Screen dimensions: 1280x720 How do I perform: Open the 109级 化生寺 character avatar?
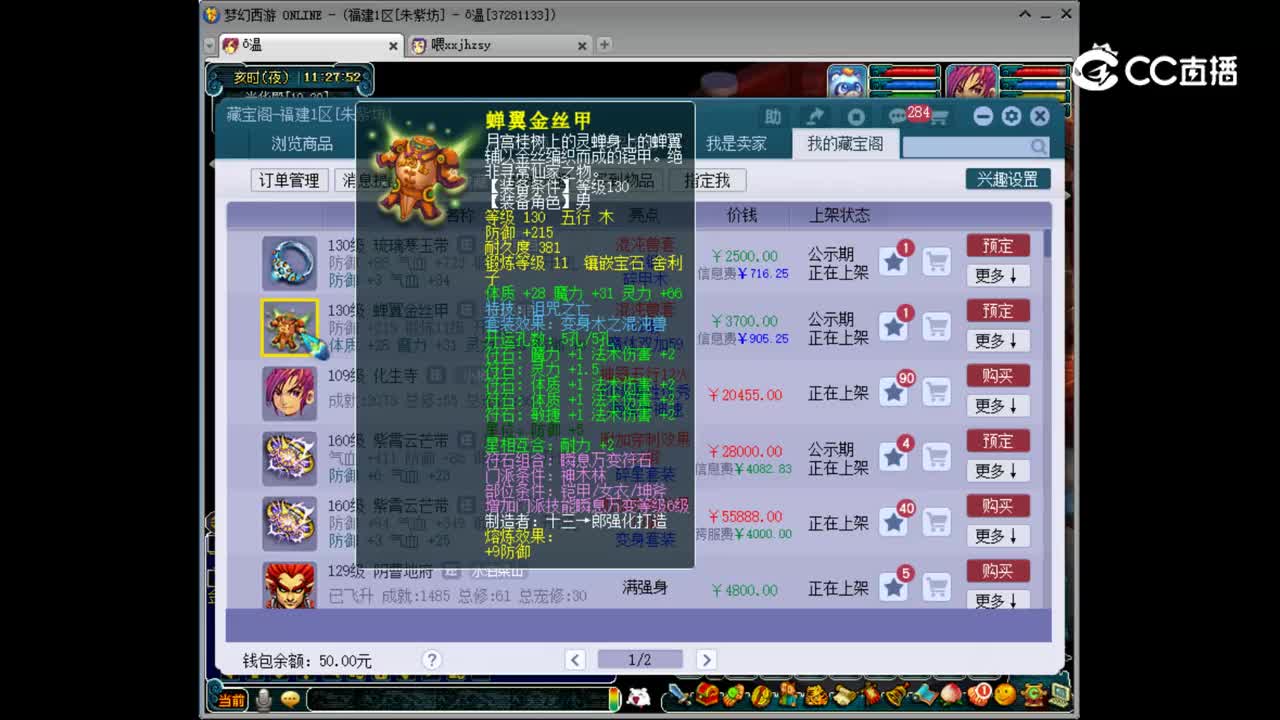pyautogui.click(x=290, y=393)
